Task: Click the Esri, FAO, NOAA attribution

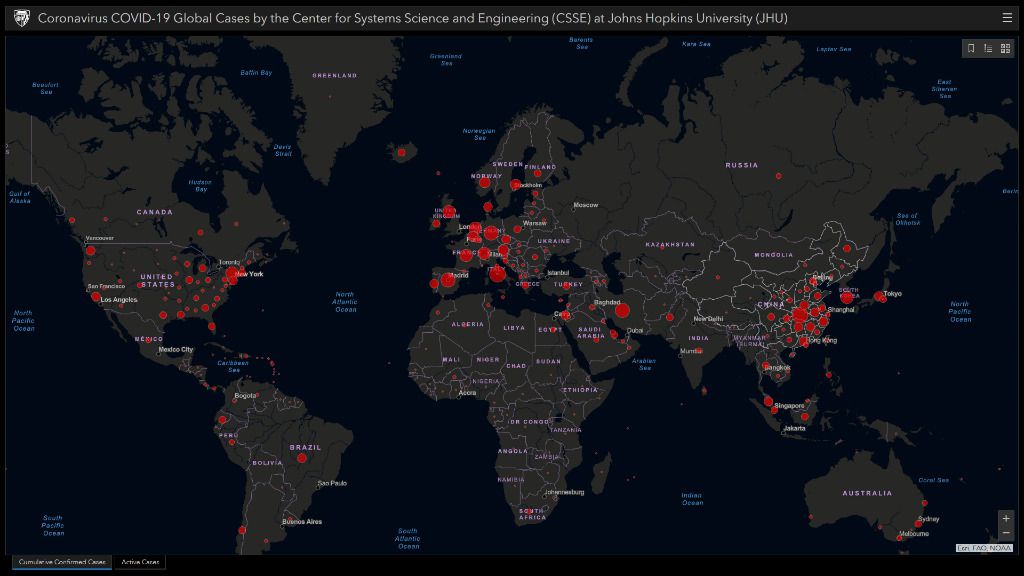Action: click(x=984, y=548)
